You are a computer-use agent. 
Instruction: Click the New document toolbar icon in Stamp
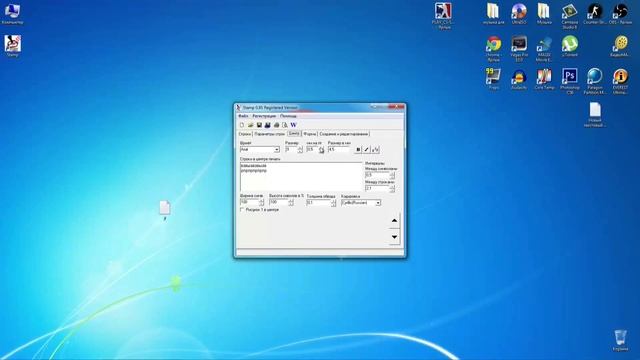coord(242,125)
